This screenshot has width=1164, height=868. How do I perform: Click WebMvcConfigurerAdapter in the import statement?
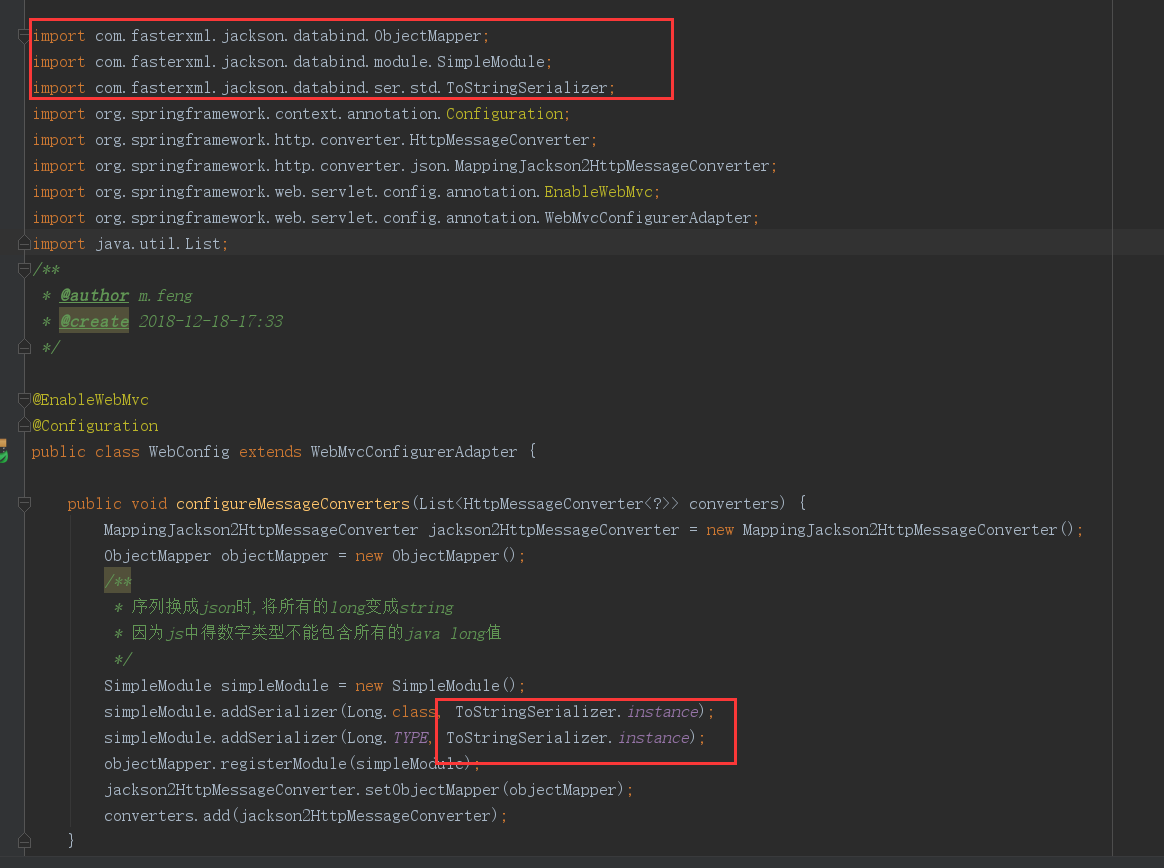coord(648,218)
